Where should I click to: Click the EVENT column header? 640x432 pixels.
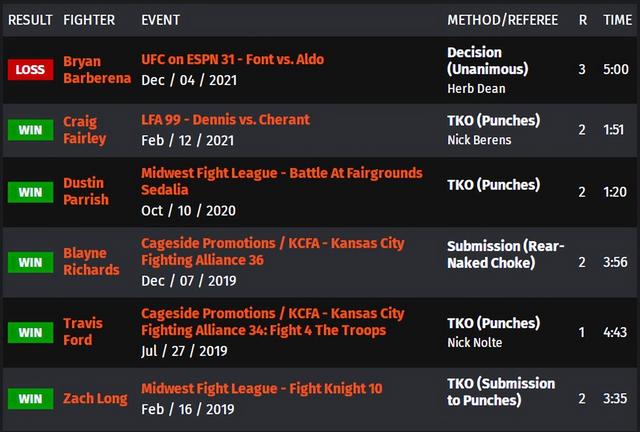click(162, 20)
